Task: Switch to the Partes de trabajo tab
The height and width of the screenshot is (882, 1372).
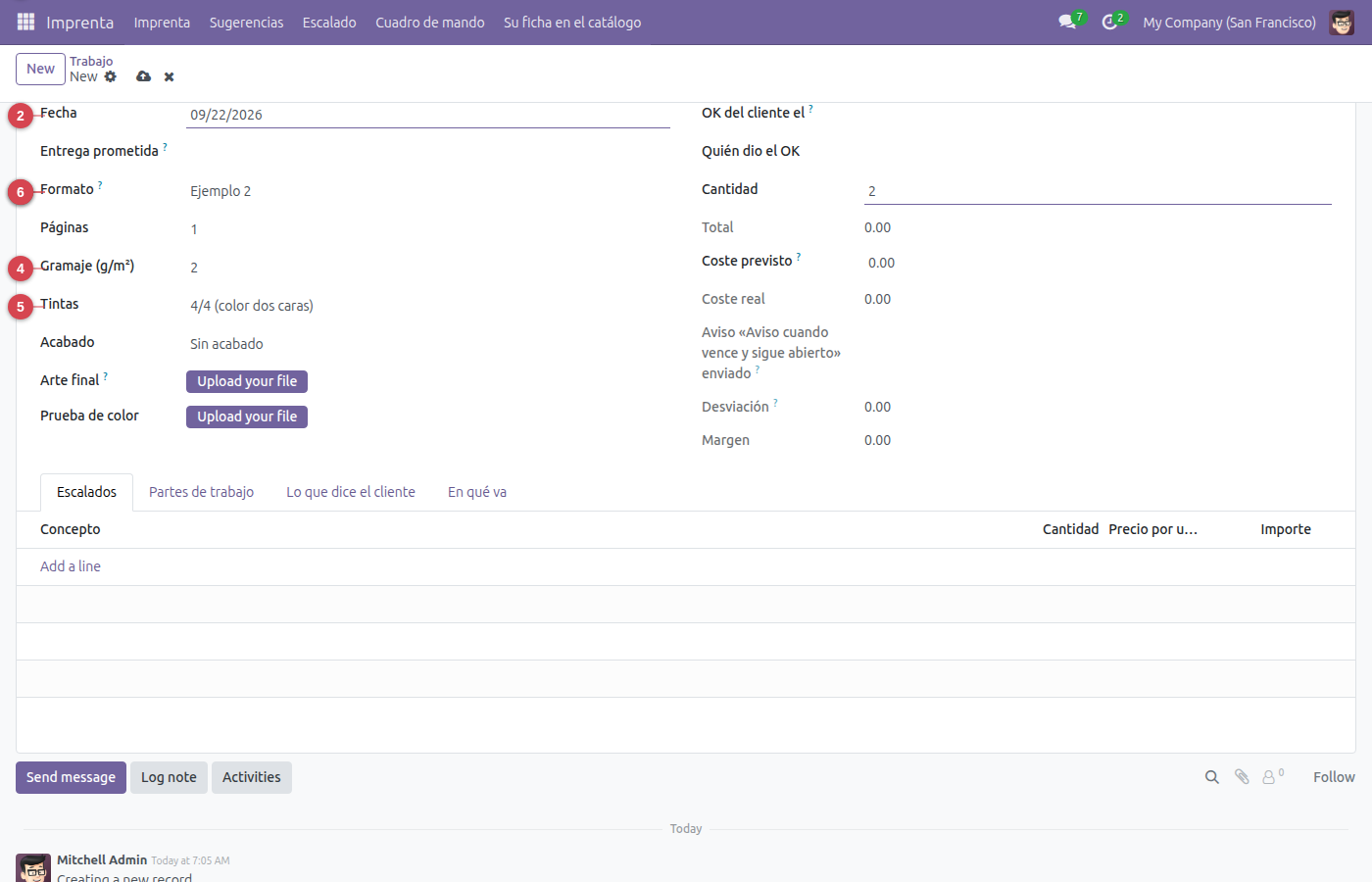Action: [x=201, y=492]
